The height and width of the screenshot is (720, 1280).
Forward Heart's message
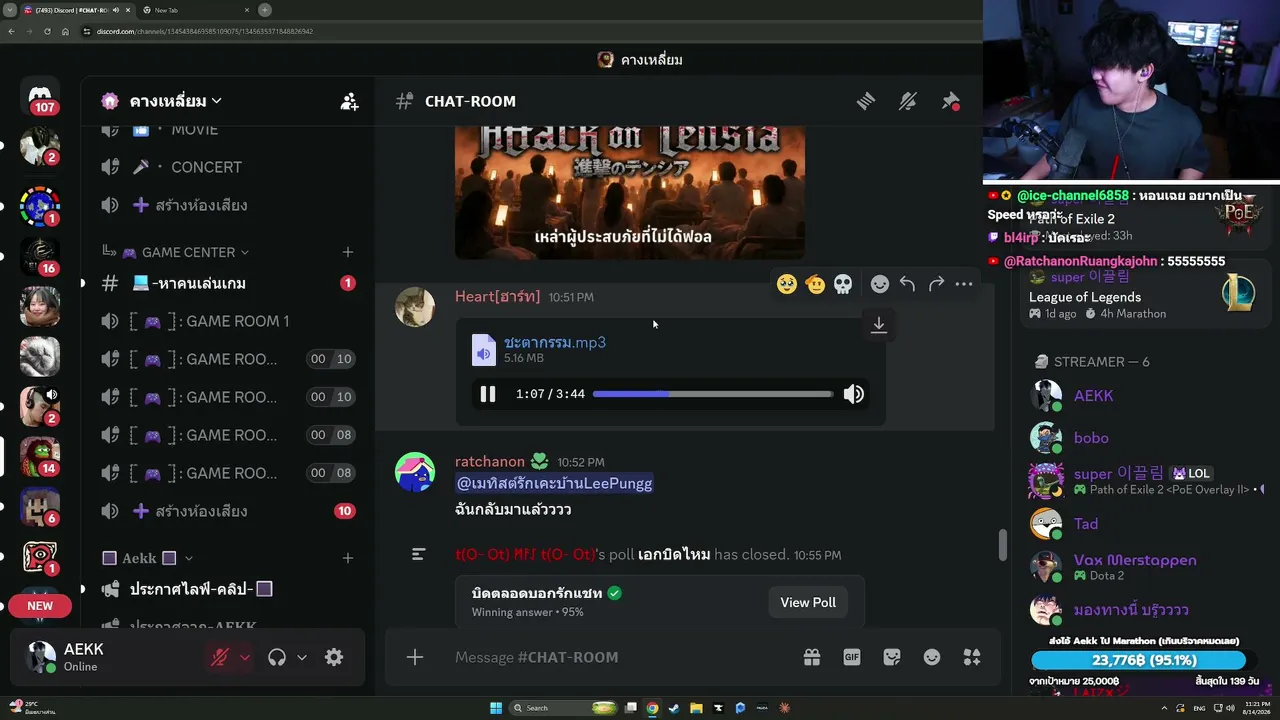(x=936, y=284)
